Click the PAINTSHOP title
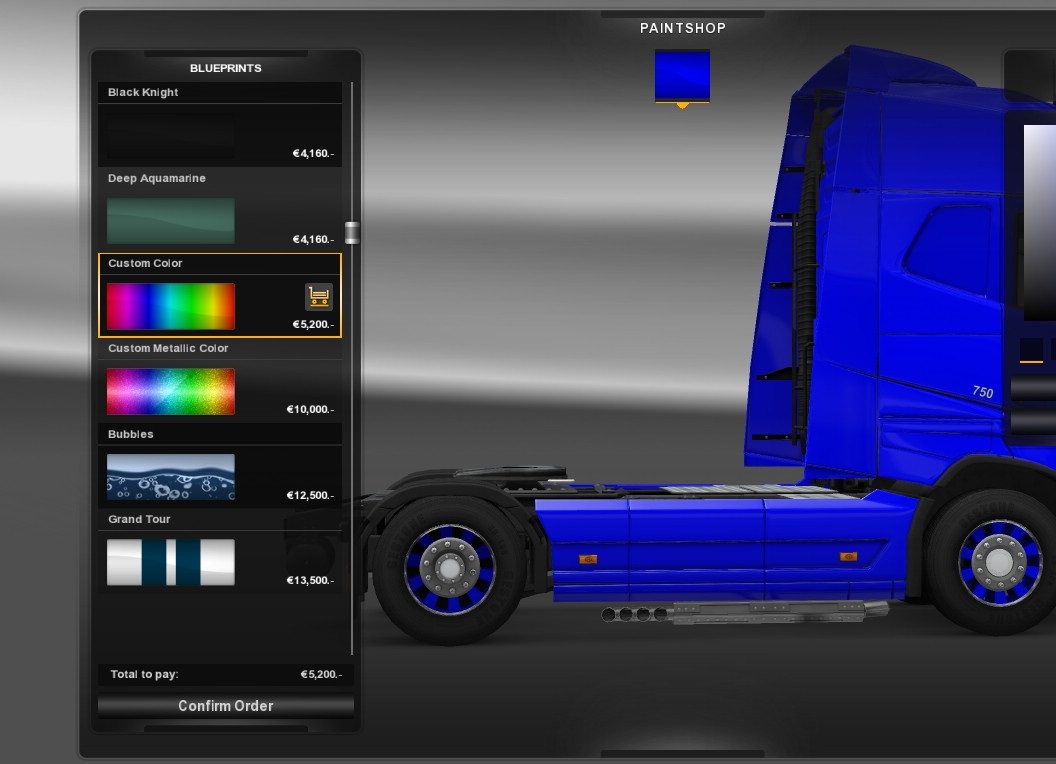The width and height of the screenshot is (1056, 764). (x=683, y=28)
